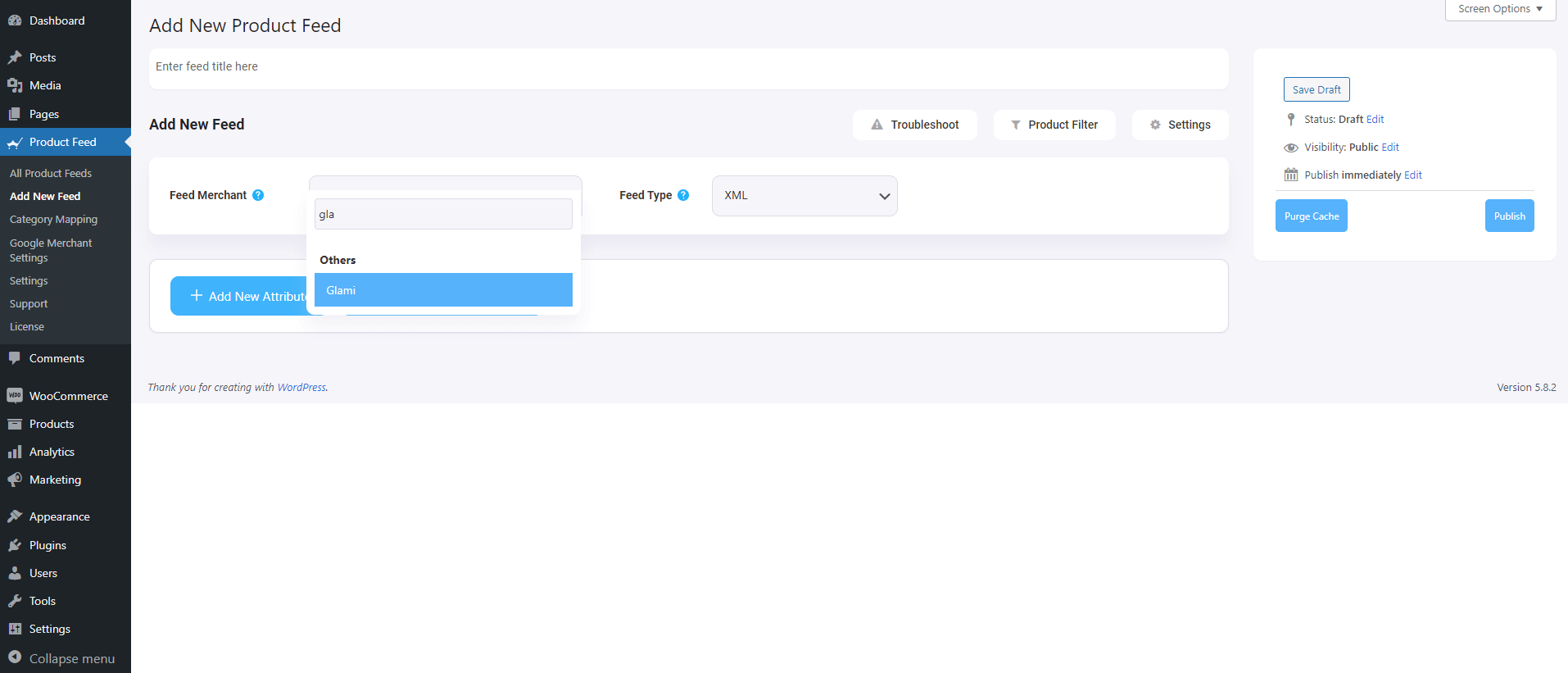Viewport: 1568px width, 673px height.
Task: Click the Products archive icon
Action: (x=15, y=424)
